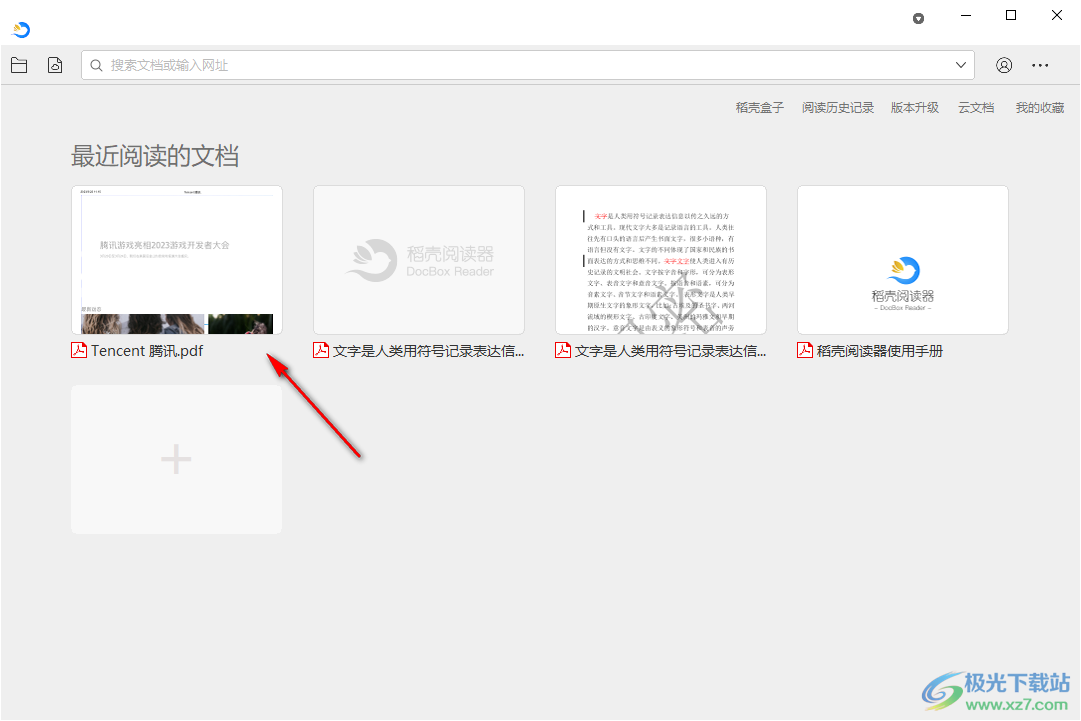The image size is (1081, 721).
Task: Maximize the reader window
Action: [1011, 15]
